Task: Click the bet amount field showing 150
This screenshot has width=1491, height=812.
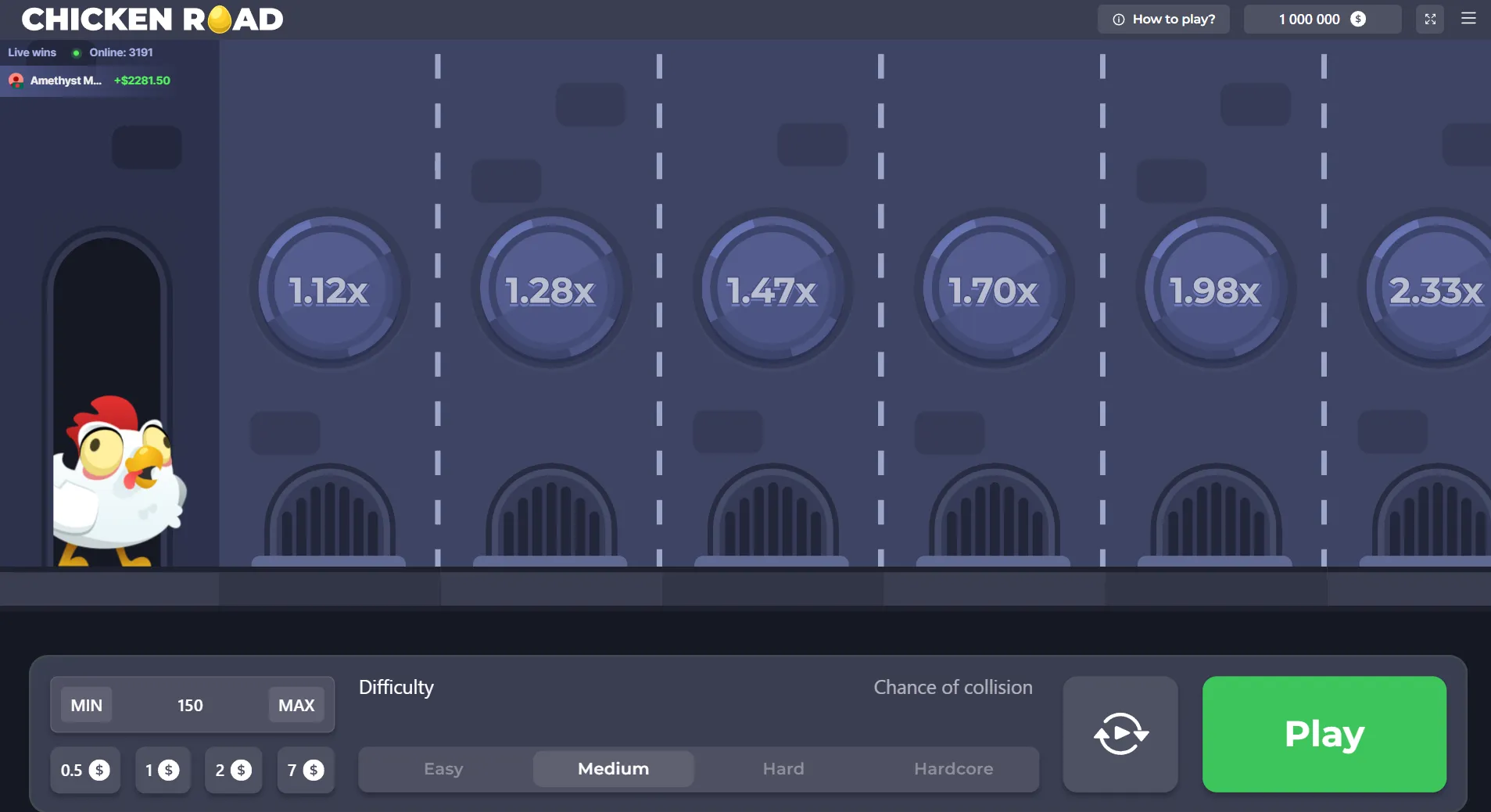Action: point(190,705)
